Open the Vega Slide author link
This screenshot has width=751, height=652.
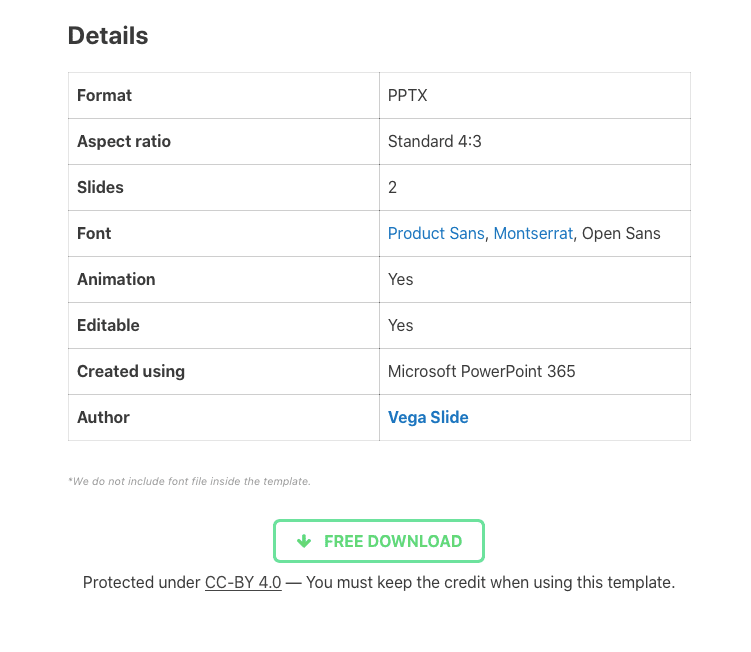(428, 417)
